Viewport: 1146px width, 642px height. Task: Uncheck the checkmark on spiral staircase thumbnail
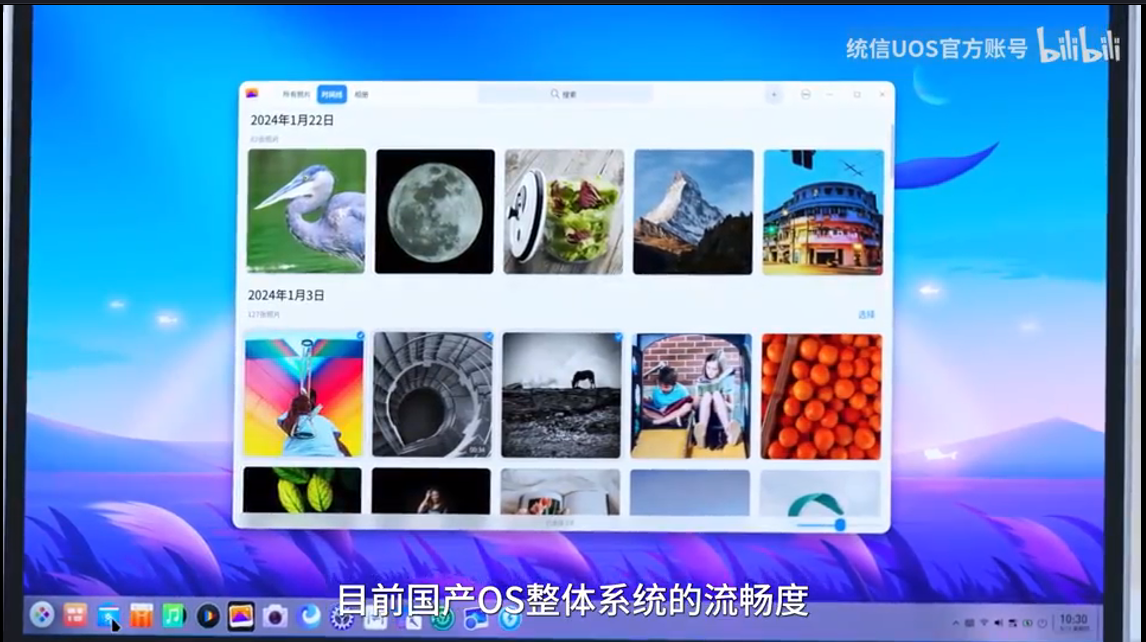[x=489, y=336]
